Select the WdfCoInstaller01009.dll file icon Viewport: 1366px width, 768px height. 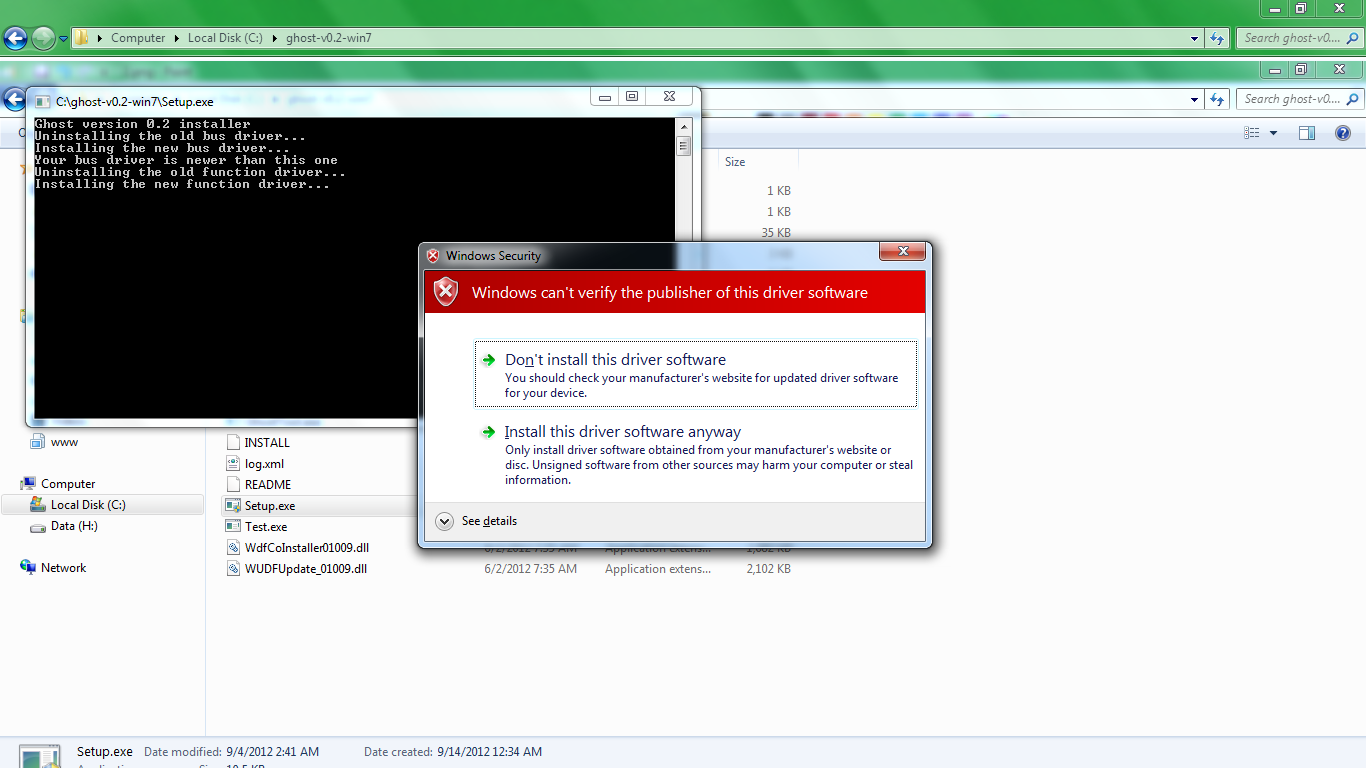[234, 547]
